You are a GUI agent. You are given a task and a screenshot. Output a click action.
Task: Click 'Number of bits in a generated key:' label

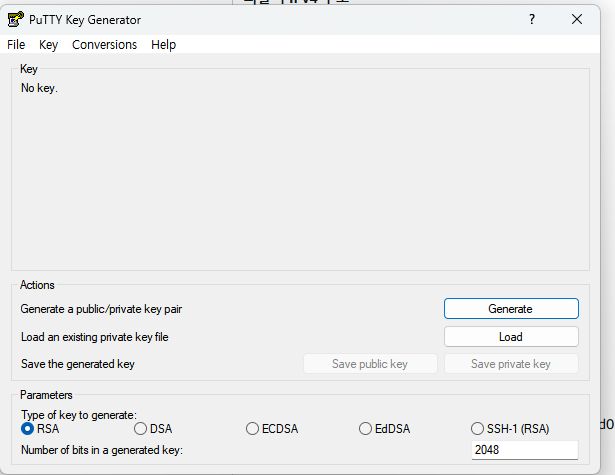coord(102,450)
